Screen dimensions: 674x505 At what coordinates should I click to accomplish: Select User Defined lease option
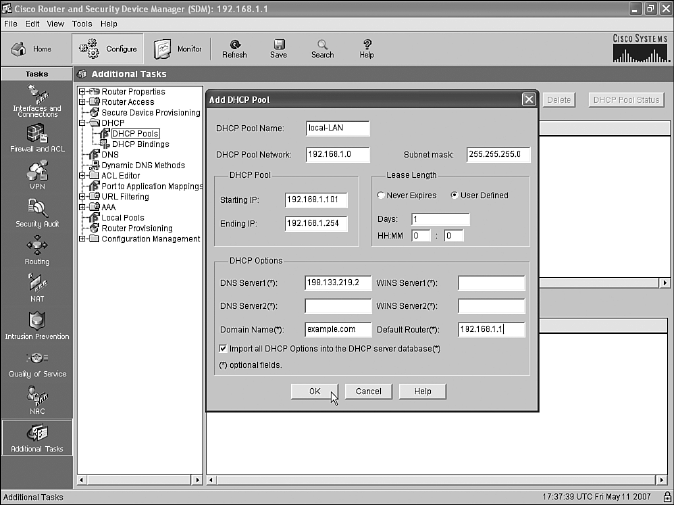coord(454,195)
